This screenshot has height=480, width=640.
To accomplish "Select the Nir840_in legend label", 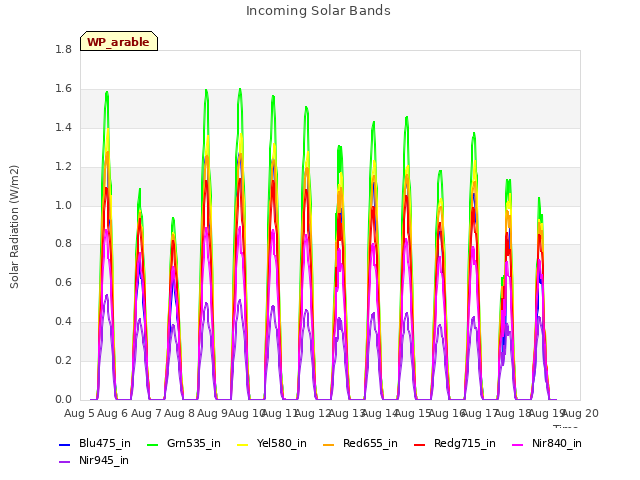I will click(x=557, y=443).
